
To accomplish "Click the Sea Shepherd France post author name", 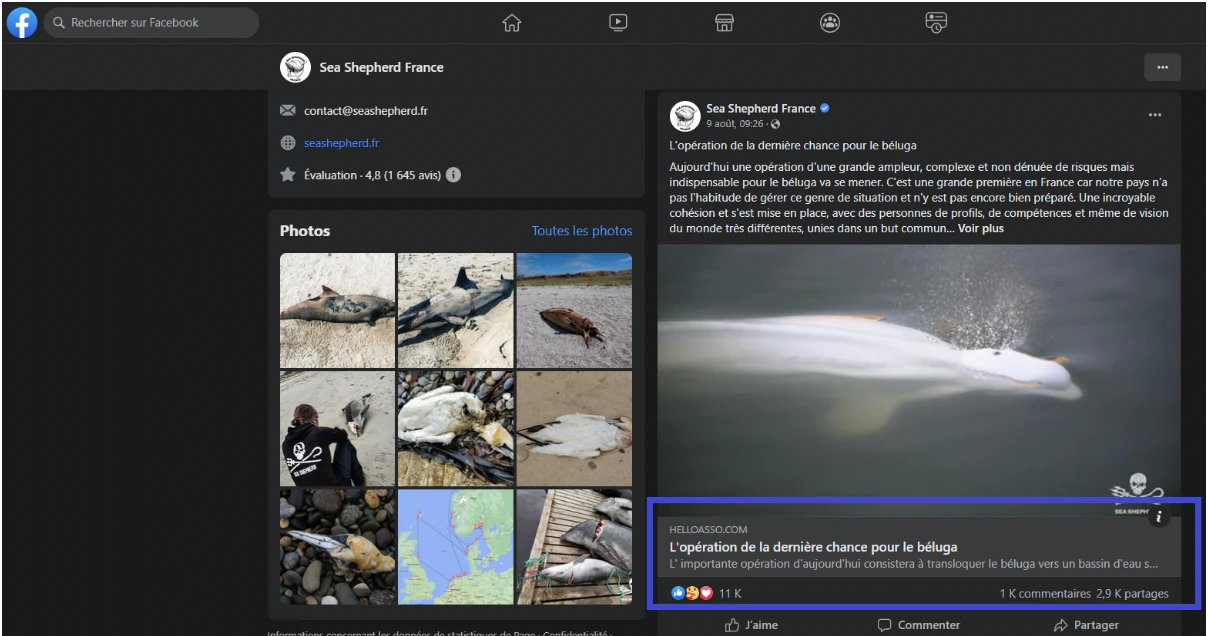I will pos(761,108).
